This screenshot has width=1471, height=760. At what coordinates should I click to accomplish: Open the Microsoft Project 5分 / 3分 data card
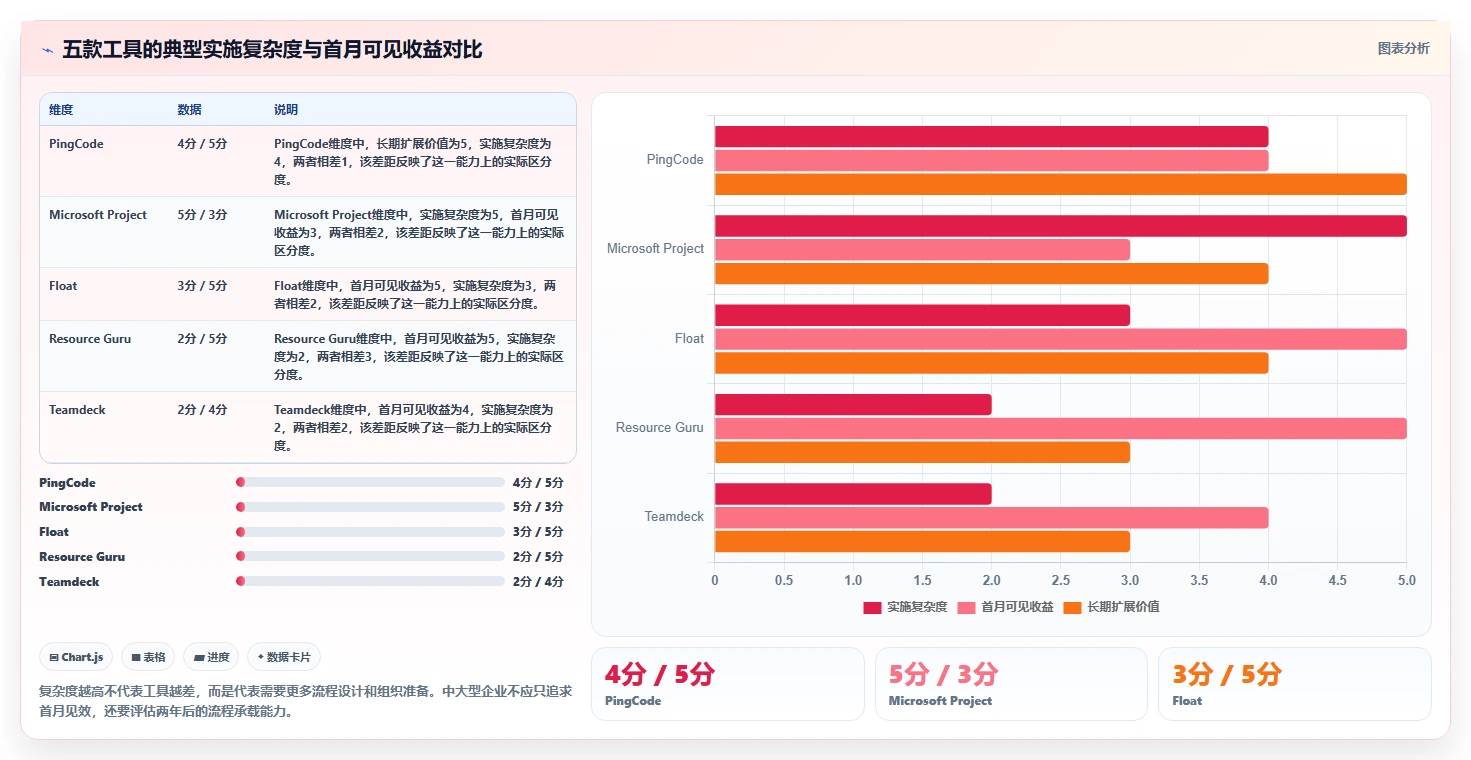click(1011, 684)
